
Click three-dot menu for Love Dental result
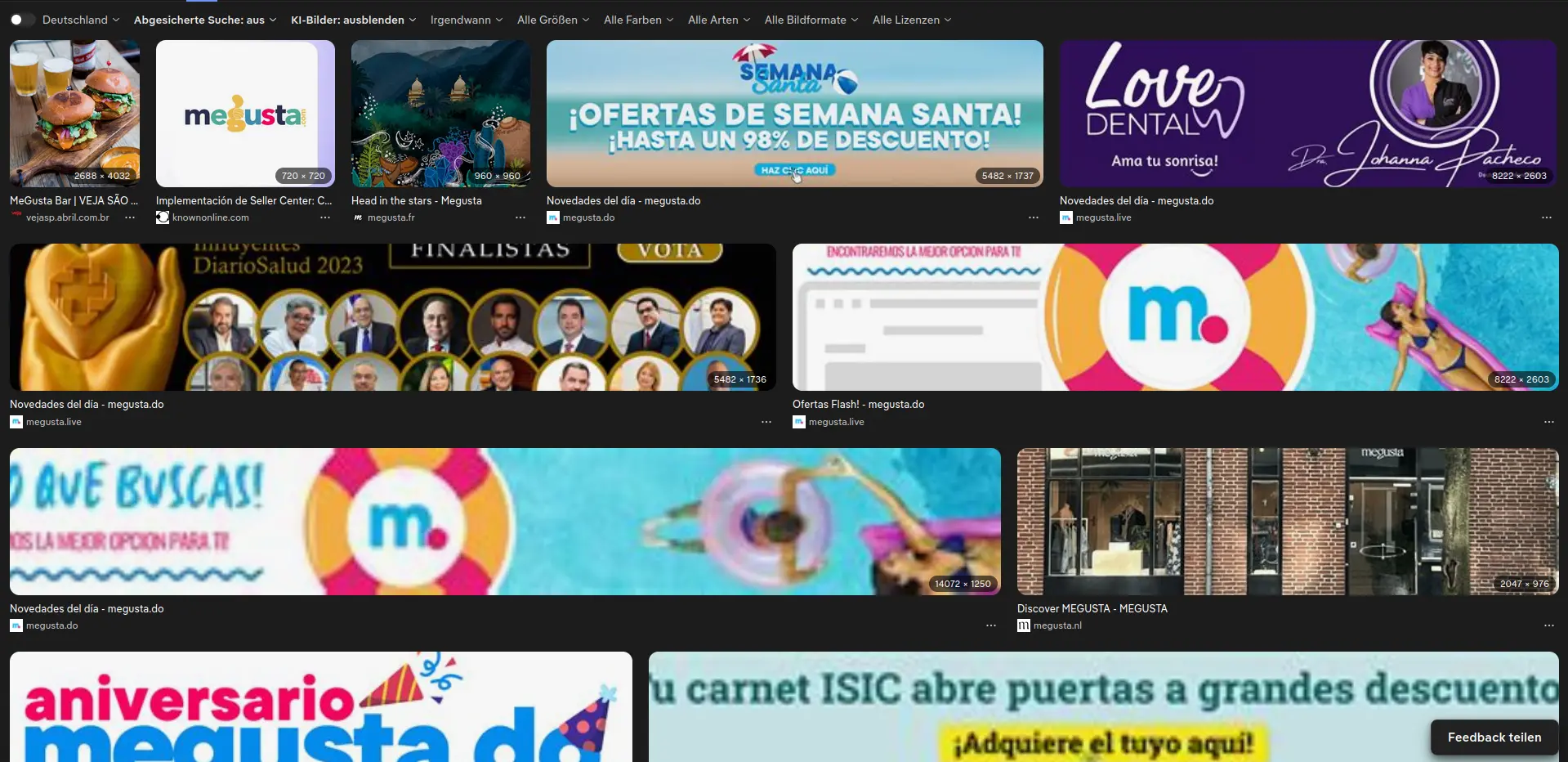pos(1546,217)
